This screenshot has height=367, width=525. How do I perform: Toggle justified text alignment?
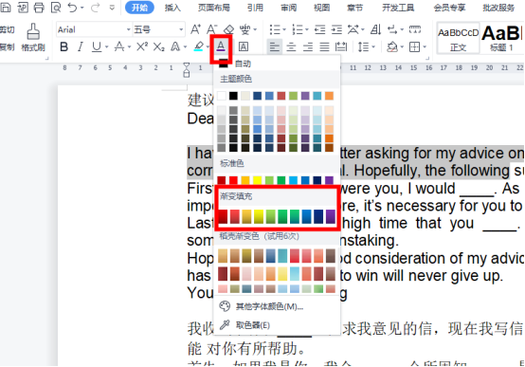click(324, 47)
